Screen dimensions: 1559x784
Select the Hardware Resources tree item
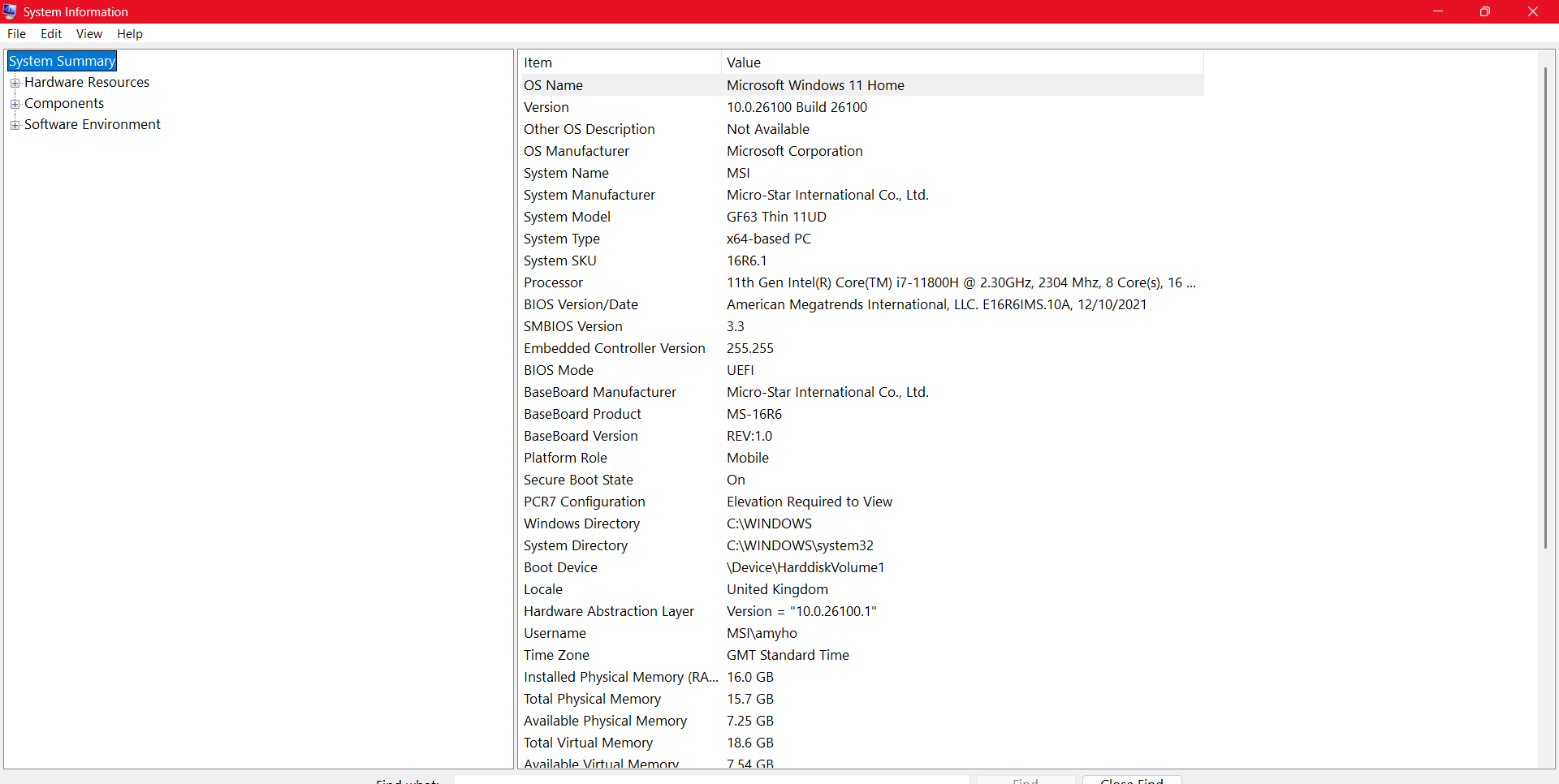click(x=87, y=82)
